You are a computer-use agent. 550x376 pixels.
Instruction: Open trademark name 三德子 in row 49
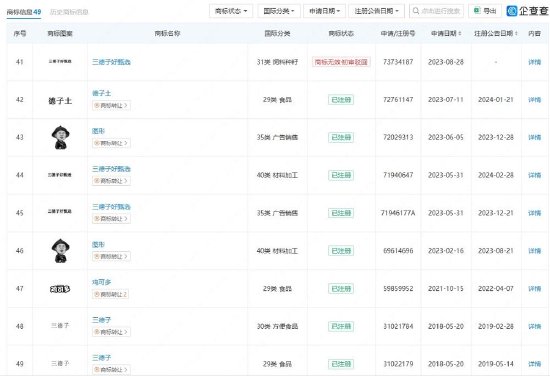101,358
